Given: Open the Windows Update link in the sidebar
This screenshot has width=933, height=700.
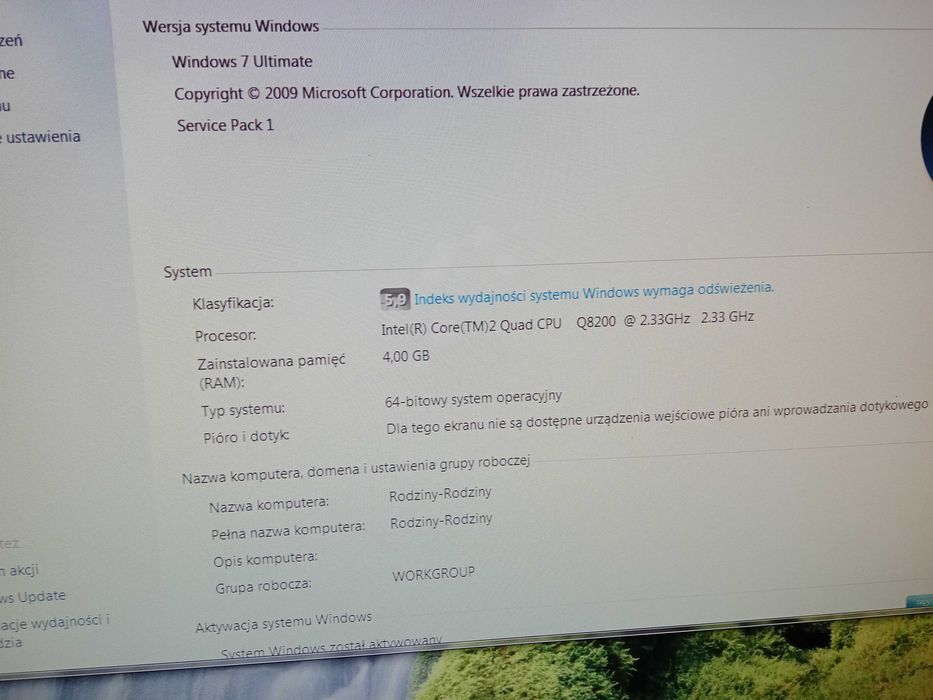Looking at the screenshot, I should (x=33, y=596).
